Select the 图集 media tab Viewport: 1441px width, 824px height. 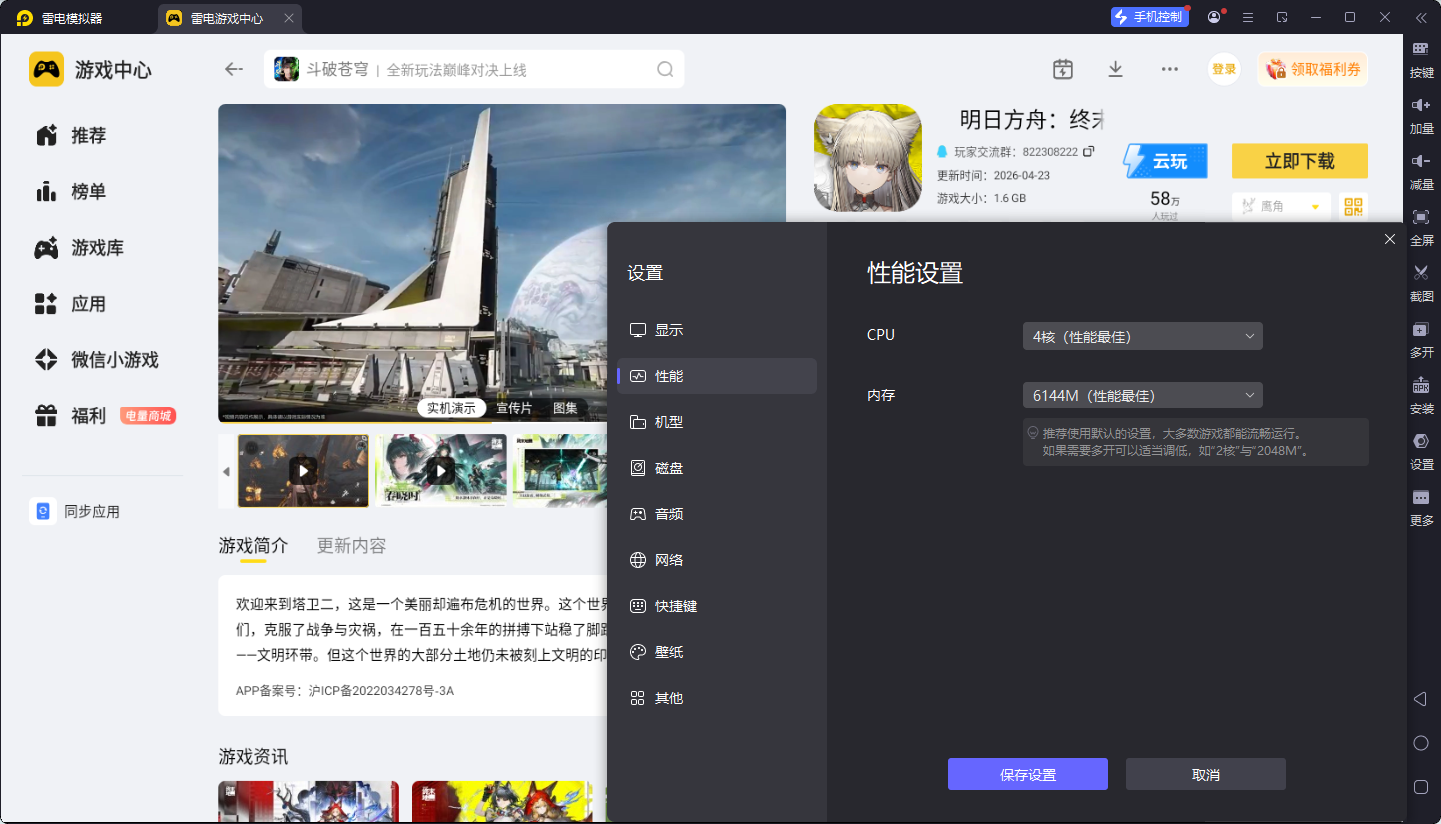(x=566, y=408)
